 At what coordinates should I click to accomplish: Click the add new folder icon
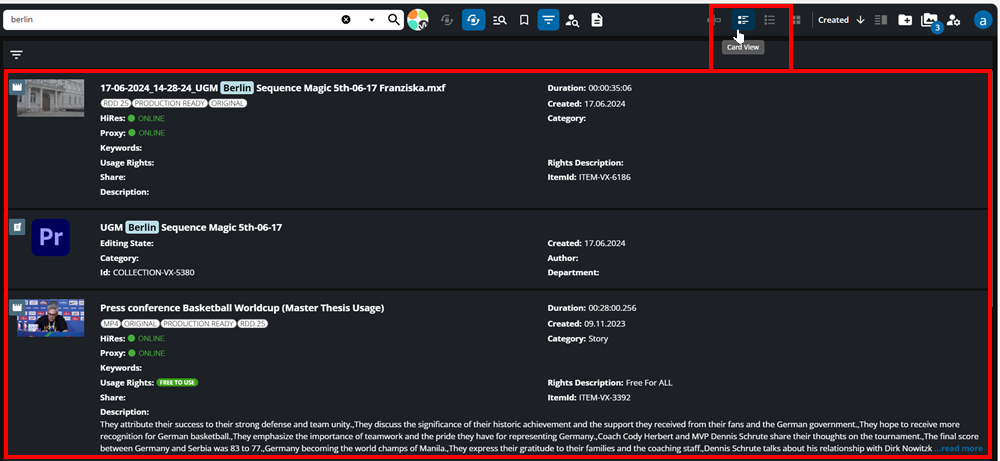[905, 20]
